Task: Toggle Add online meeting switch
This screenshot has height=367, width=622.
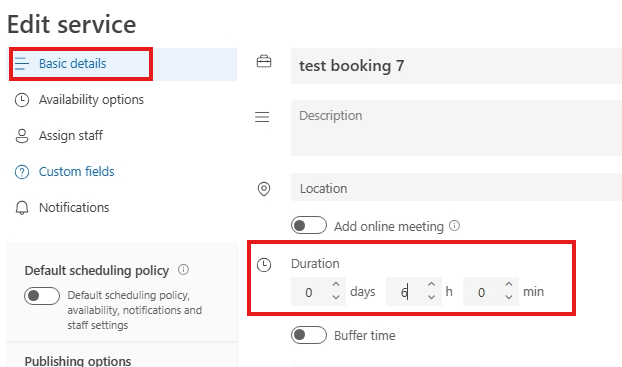Action: click(309, 225)
